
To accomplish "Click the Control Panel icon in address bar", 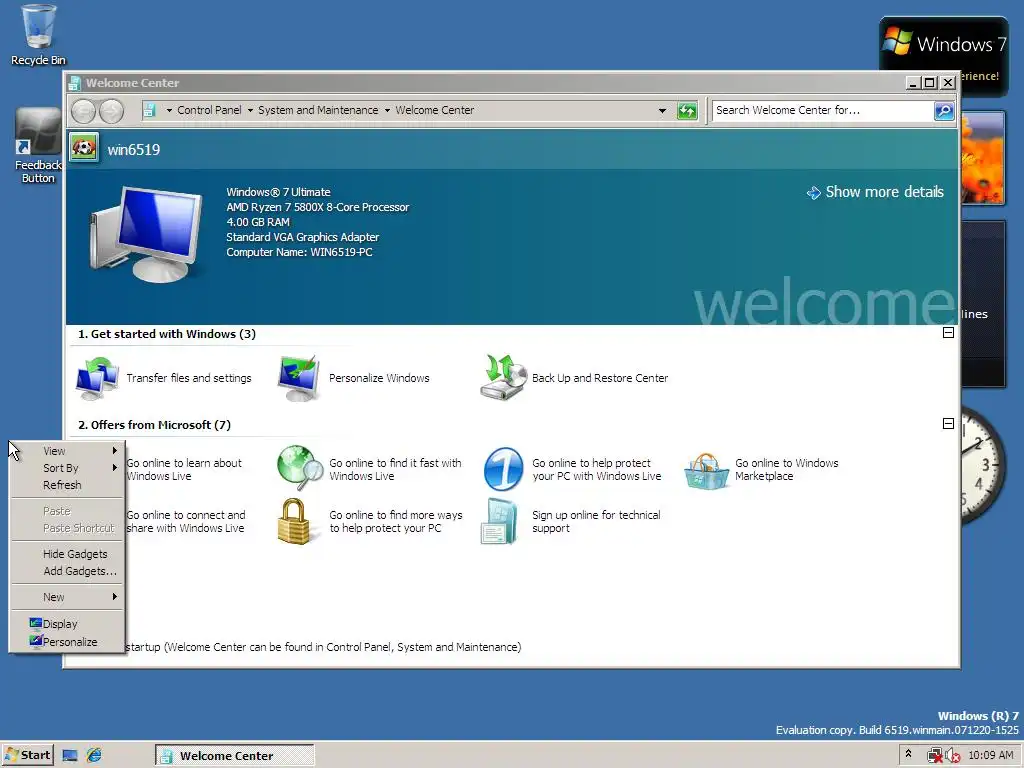I will pyautogui.click(x=150, y=110).
